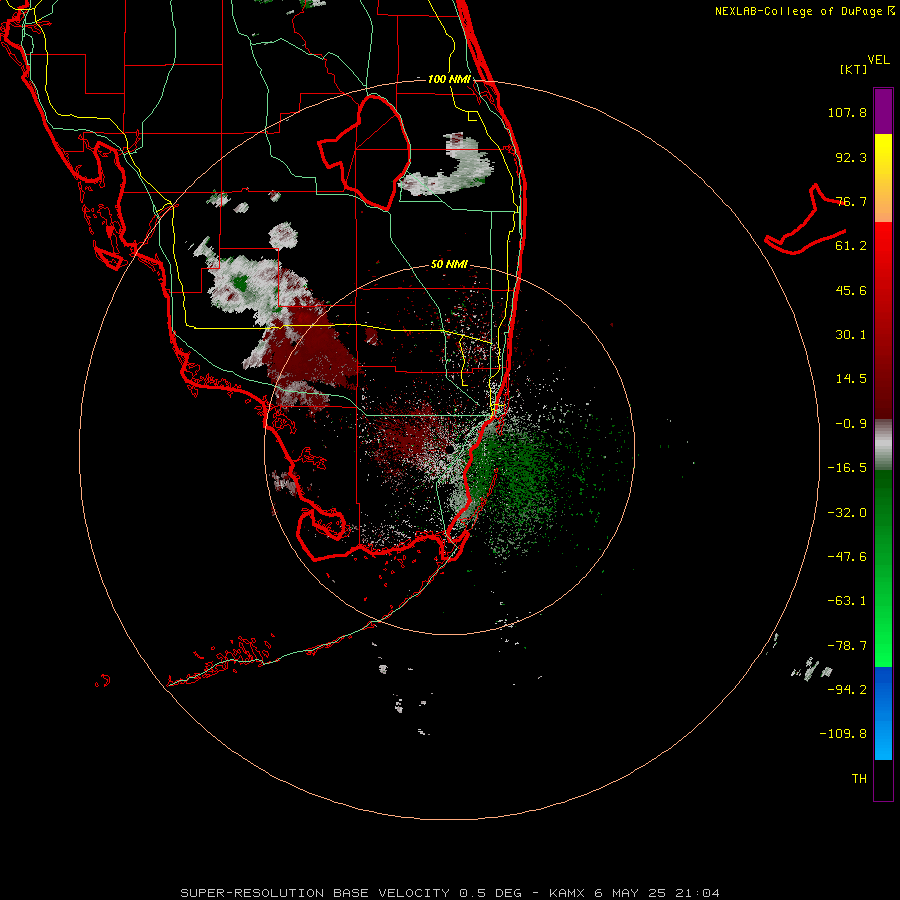Select the -32.0 legend value
This screenshot has width=900, height=900.
coord(847,513)
